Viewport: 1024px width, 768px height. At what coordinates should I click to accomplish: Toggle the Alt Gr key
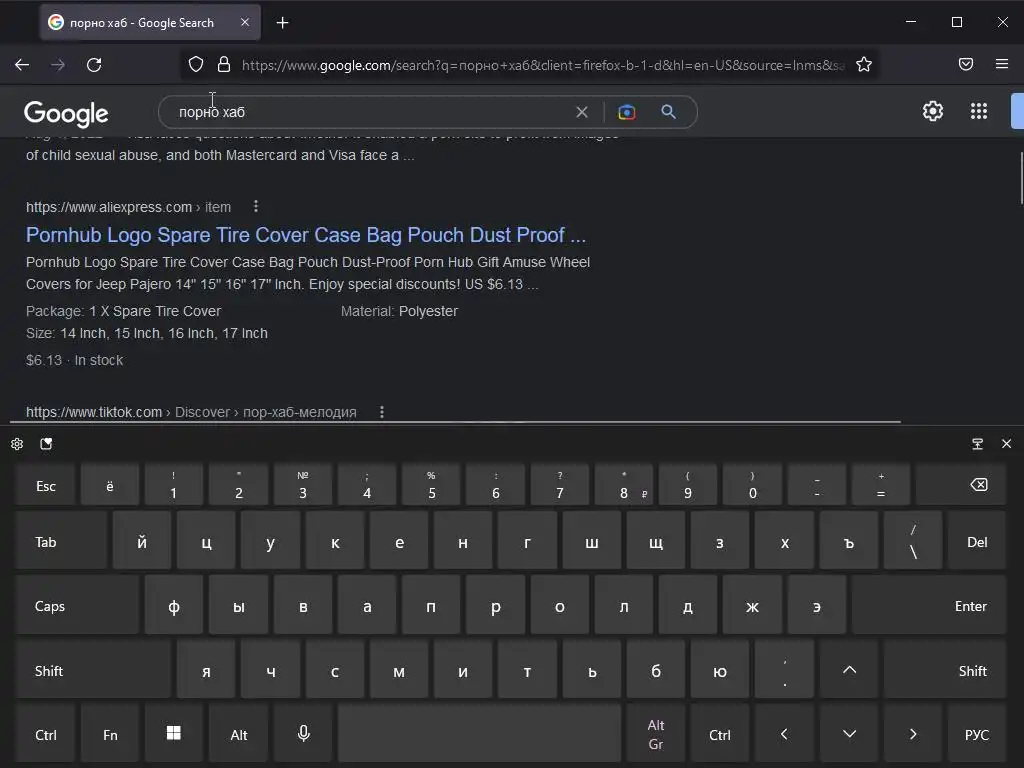click(656, 733)
